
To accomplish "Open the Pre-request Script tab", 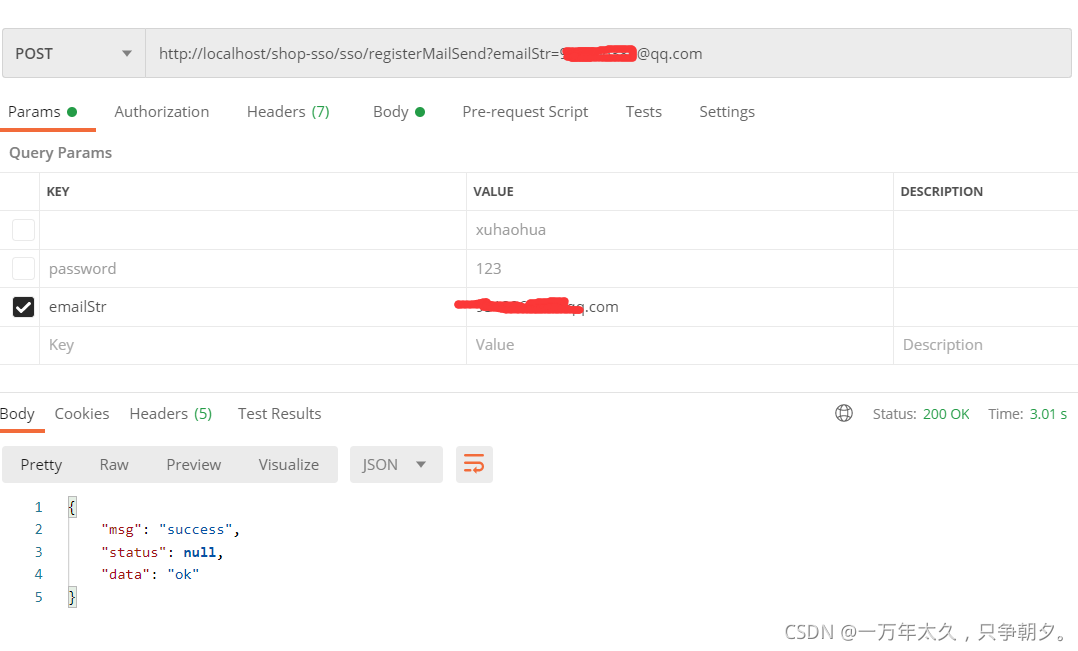I will tap(525, 112).
